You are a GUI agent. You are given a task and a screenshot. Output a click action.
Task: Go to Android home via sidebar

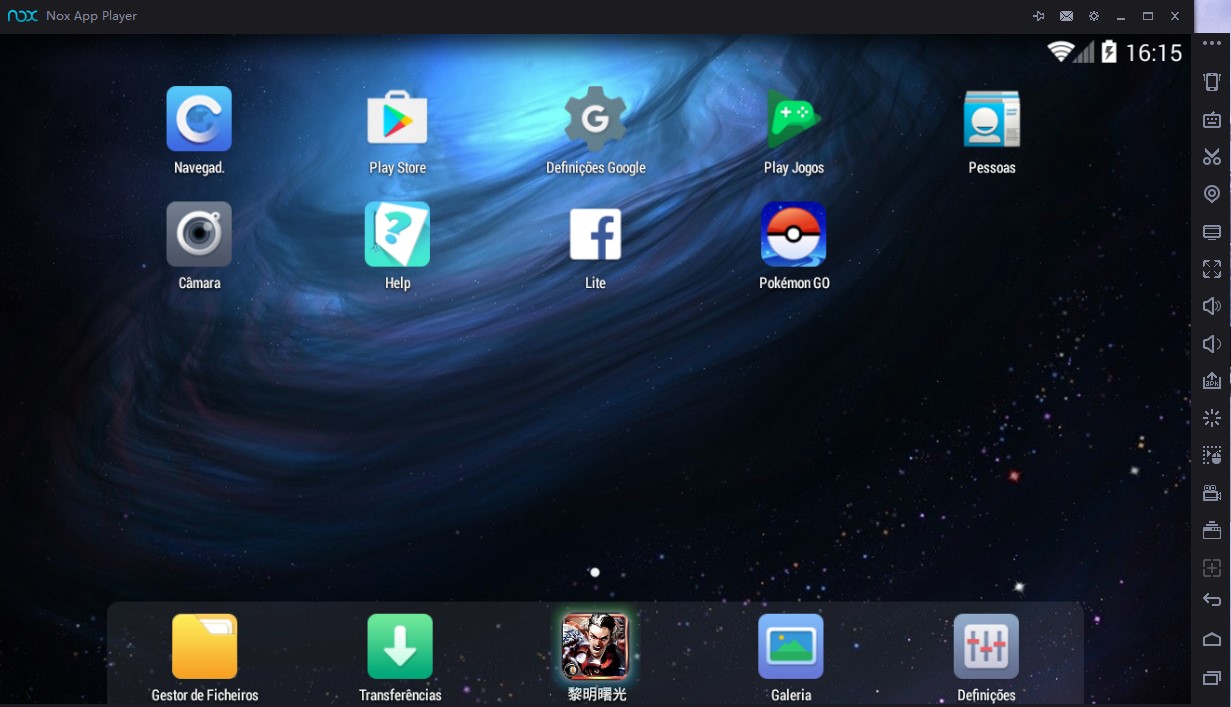coord(1212,639)
